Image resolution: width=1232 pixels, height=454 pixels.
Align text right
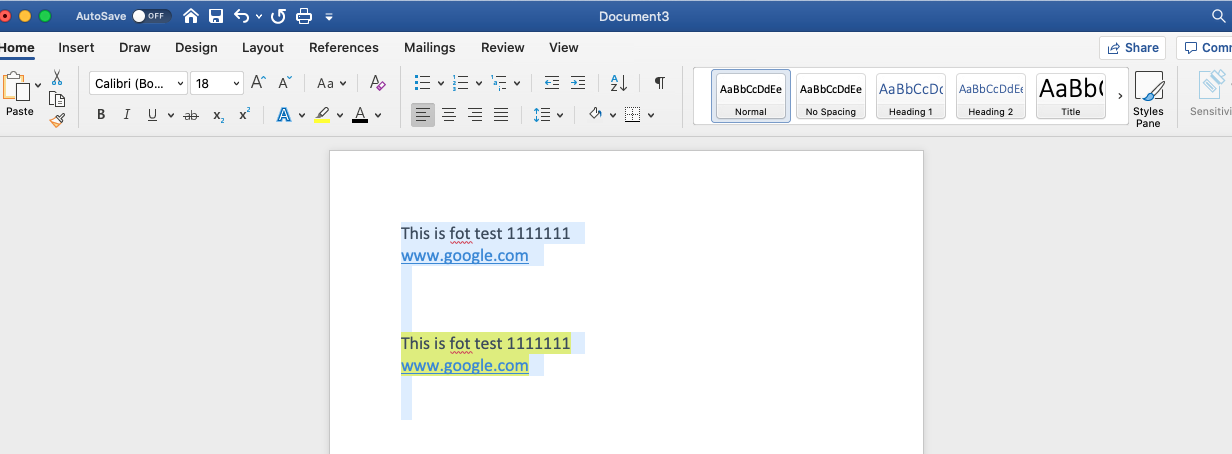coord(475,115)
